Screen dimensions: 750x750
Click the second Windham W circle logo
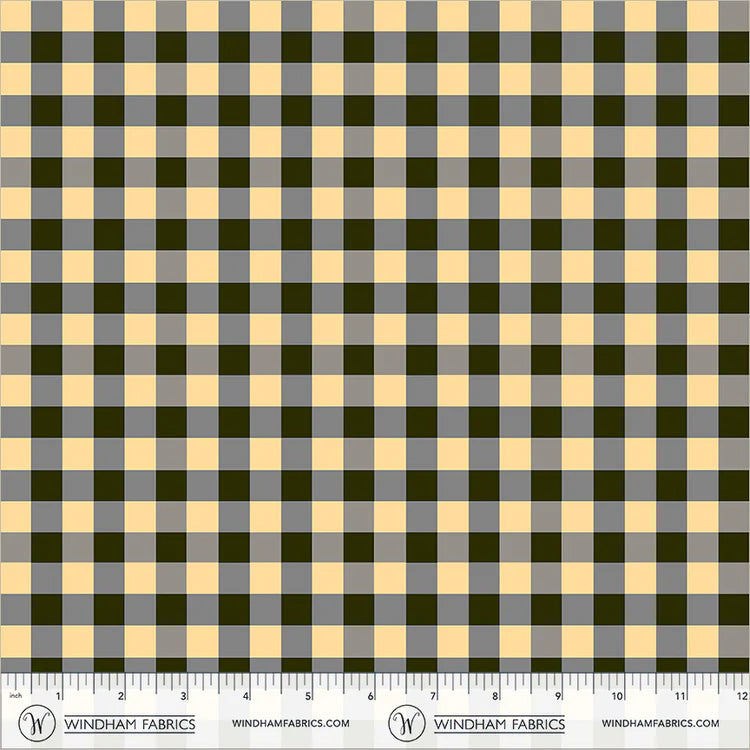407,723
